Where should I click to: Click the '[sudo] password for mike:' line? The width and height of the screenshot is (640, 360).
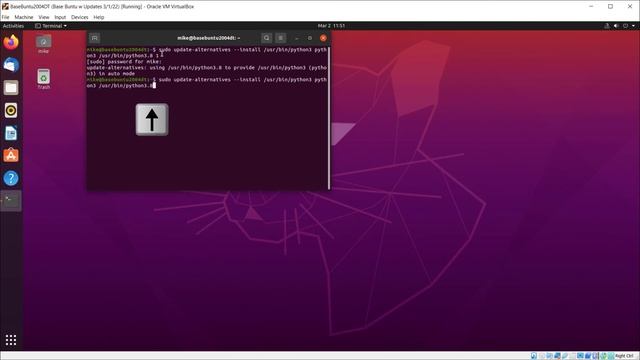[x=124, y=62]
